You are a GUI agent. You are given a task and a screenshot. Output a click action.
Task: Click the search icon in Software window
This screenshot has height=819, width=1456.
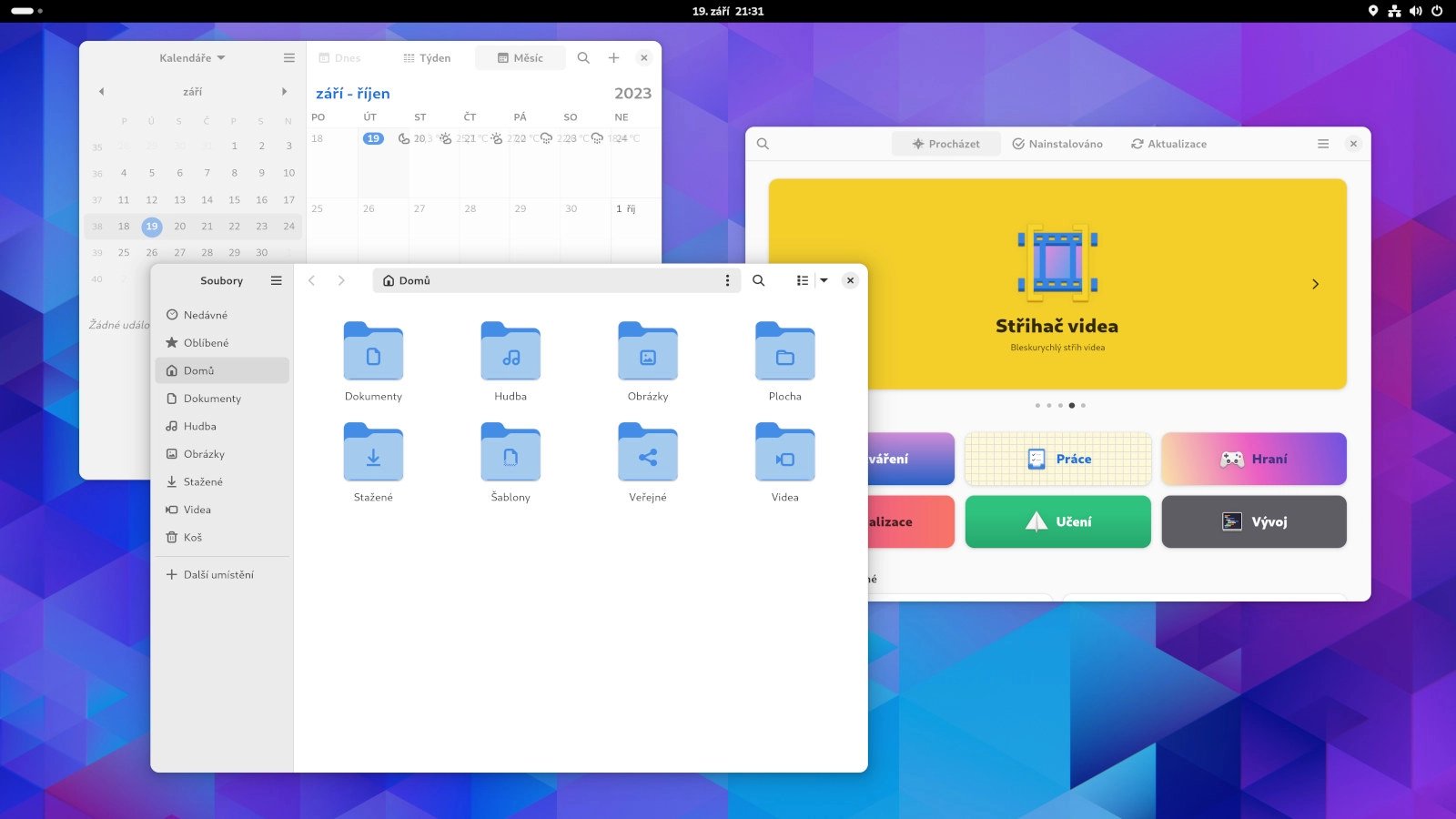click(763, 144)
